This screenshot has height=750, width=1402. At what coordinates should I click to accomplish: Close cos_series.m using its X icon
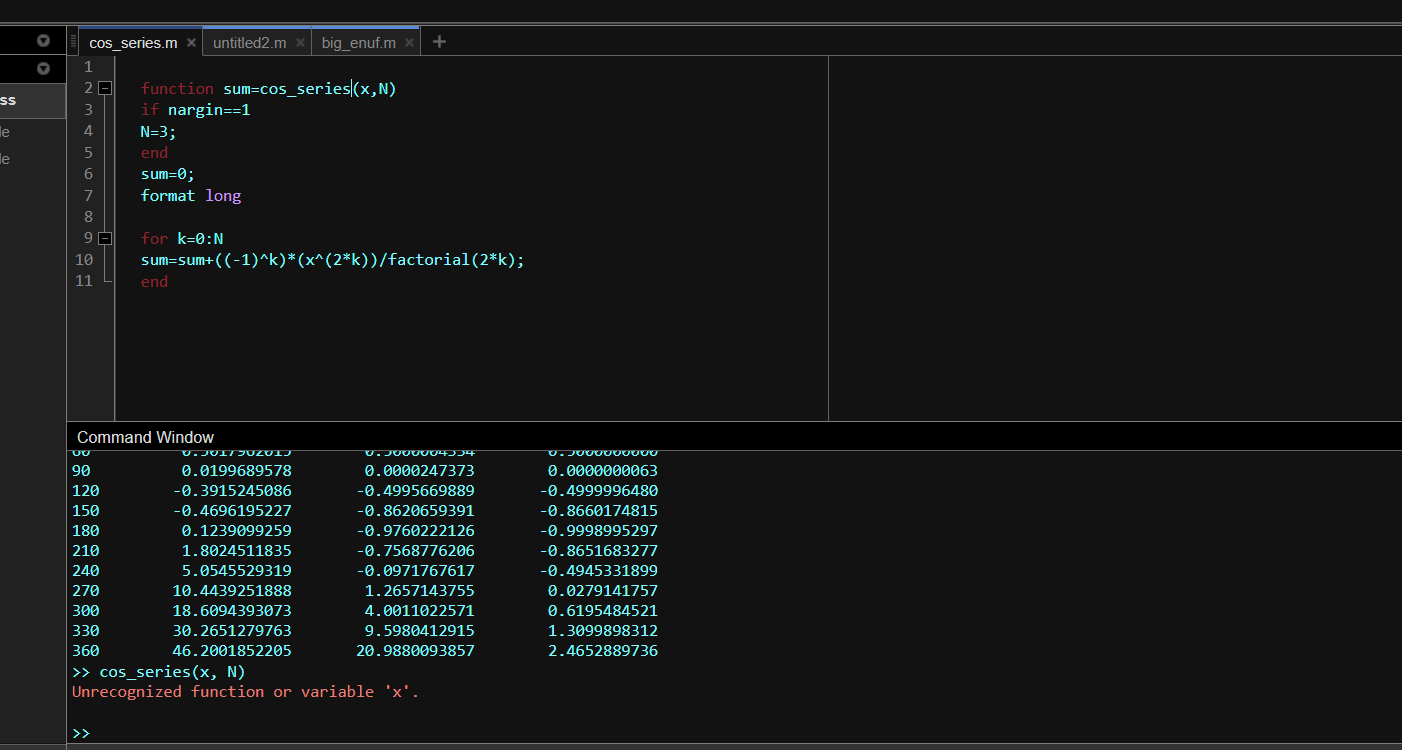tap(190, 43)
